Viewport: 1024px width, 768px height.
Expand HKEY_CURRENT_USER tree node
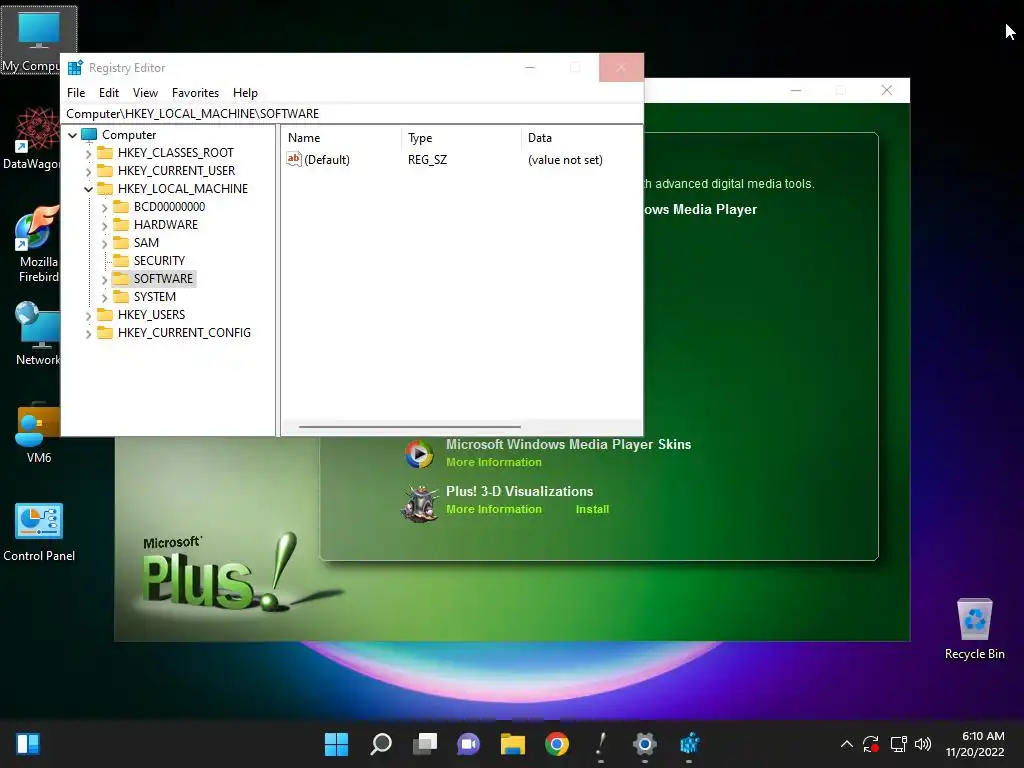click(88, 171)
